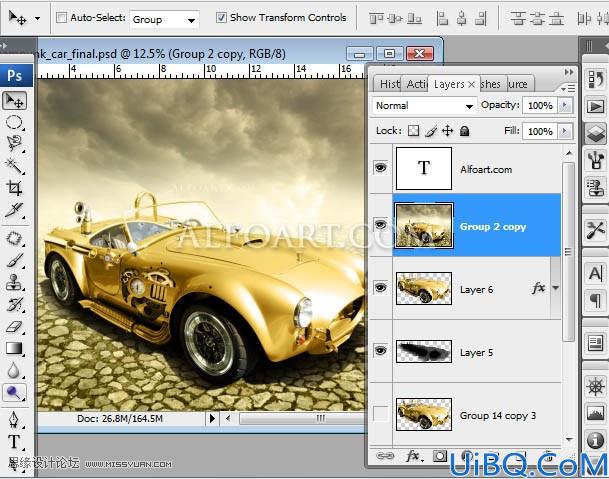Select Group 14 copy 3 layer name
The image size is (609, 479).
tap(498, 416)
